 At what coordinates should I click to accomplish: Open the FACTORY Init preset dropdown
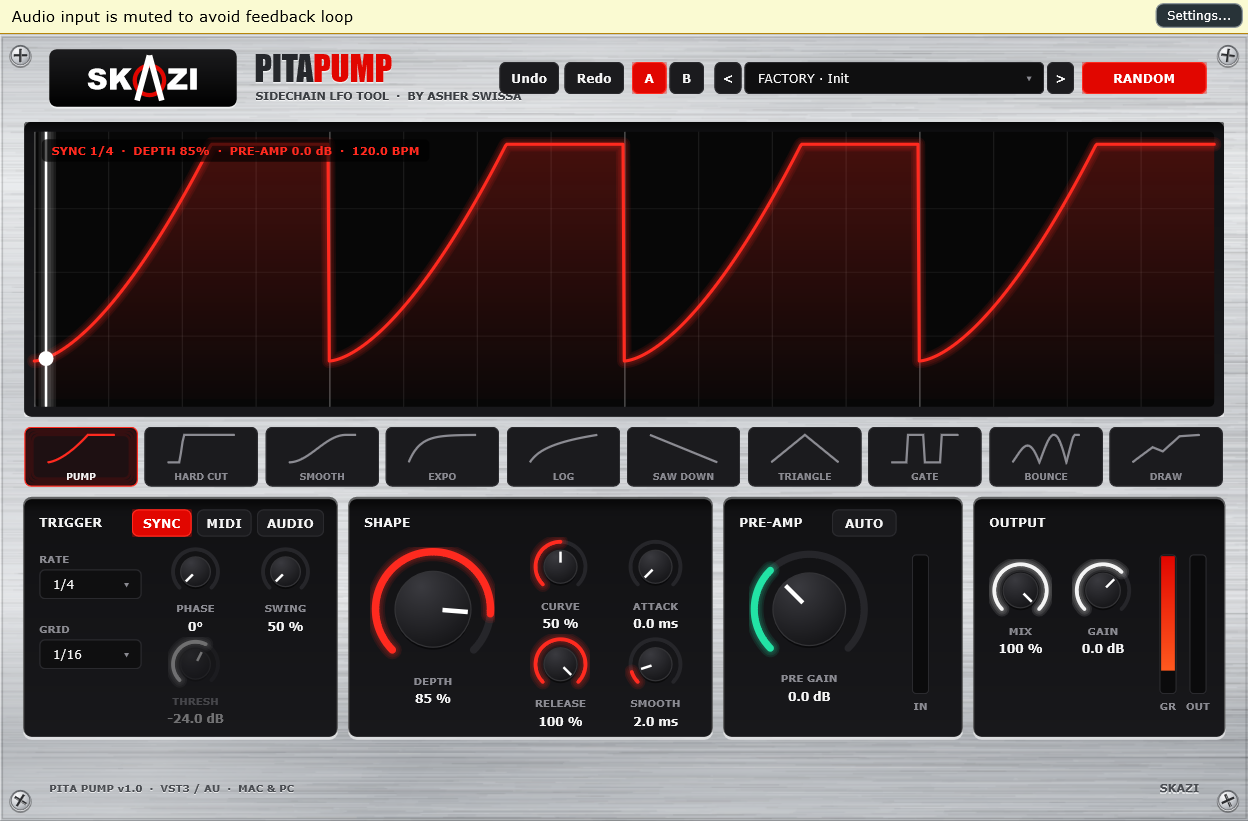pyautogui.click(x=894, y=78)
